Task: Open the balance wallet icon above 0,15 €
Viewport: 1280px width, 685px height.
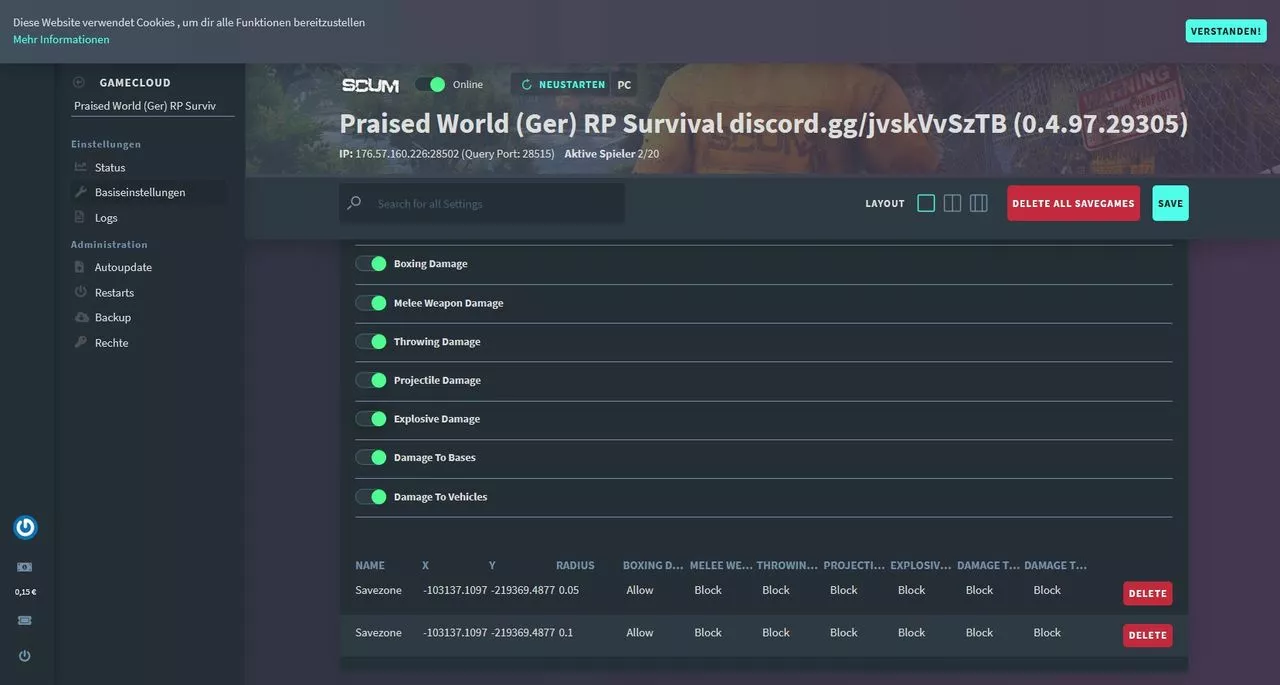Action: [25, 567]
